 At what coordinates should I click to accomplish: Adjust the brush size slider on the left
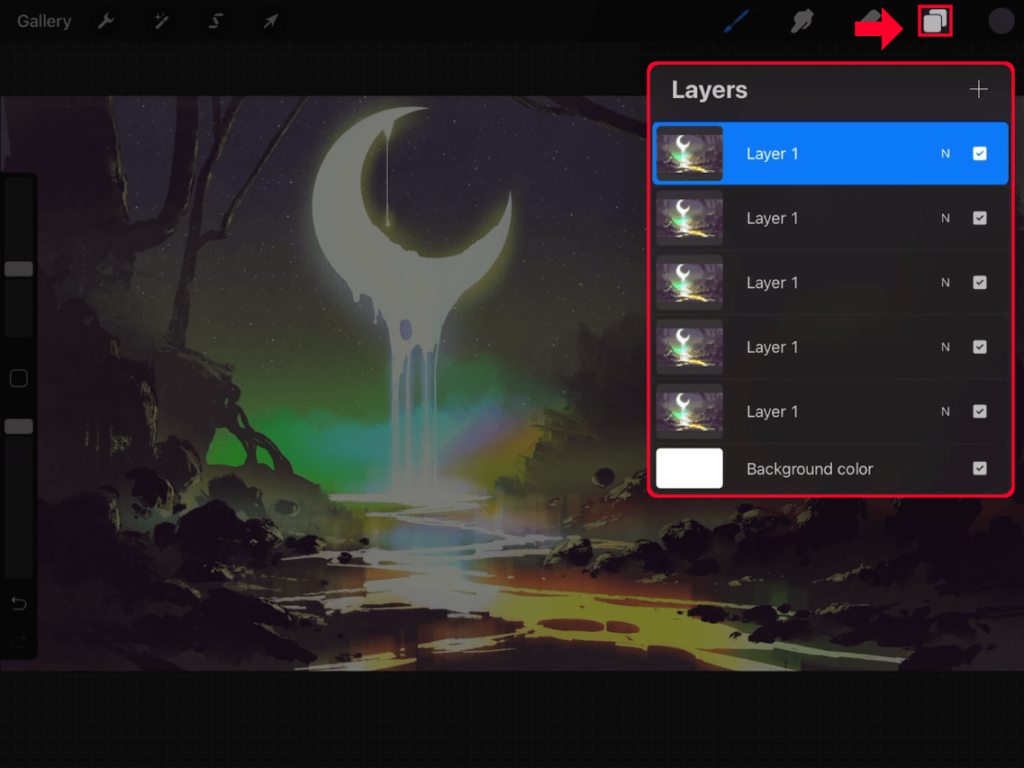[18, 268]
